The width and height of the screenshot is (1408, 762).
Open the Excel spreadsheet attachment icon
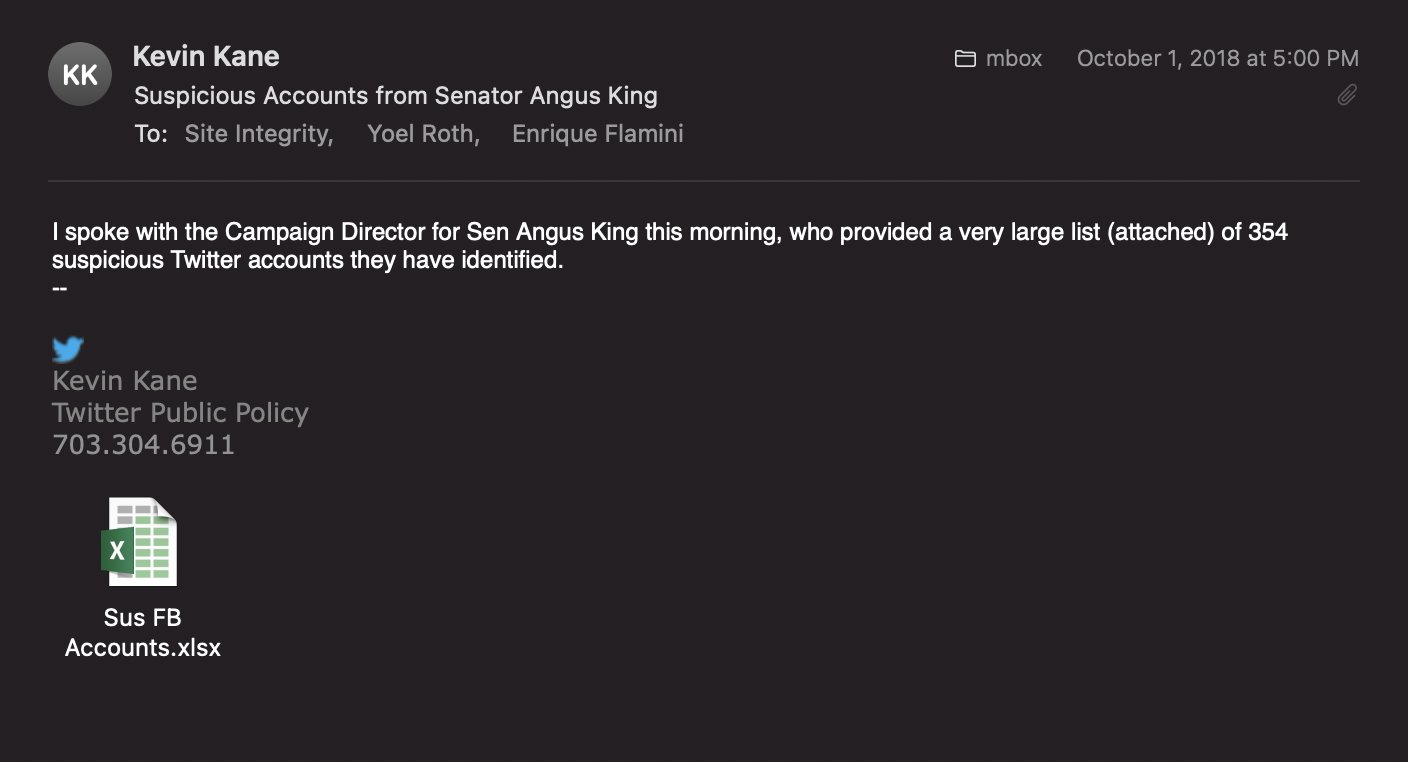140,541
